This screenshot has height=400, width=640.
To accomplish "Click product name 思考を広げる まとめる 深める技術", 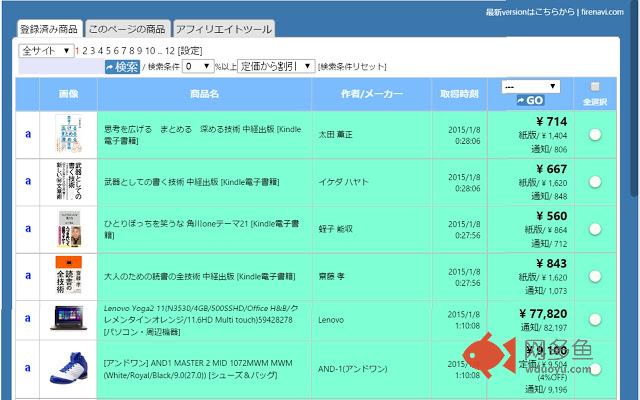I will [202, 135].
